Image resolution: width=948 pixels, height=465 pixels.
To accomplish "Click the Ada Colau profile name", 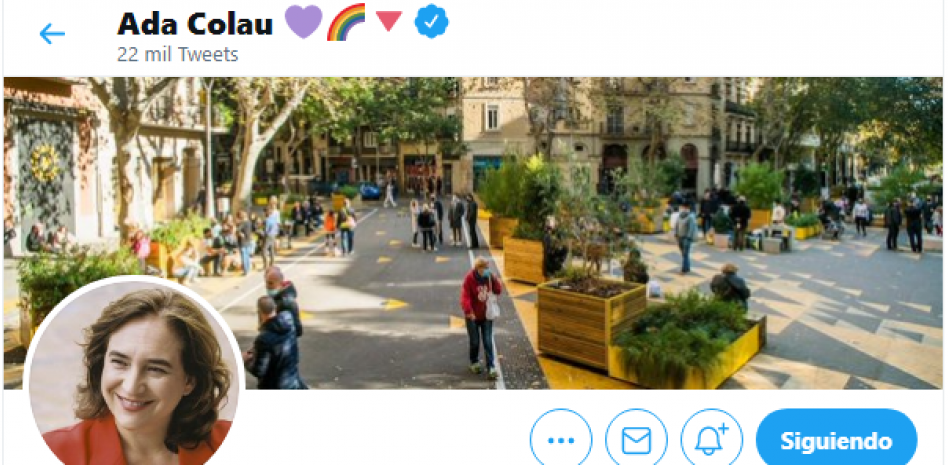I will pos(195,23).
